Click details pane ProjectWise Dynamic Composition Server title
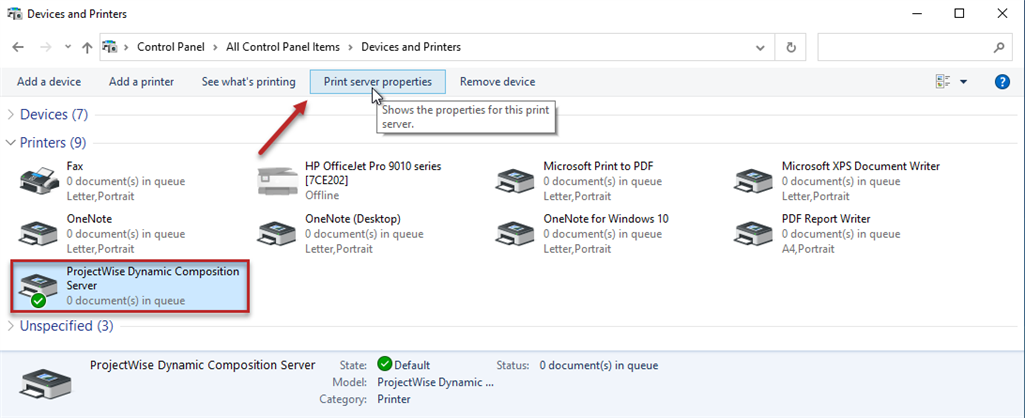This screenshot has width=1025, height=418. coord(203,364)
